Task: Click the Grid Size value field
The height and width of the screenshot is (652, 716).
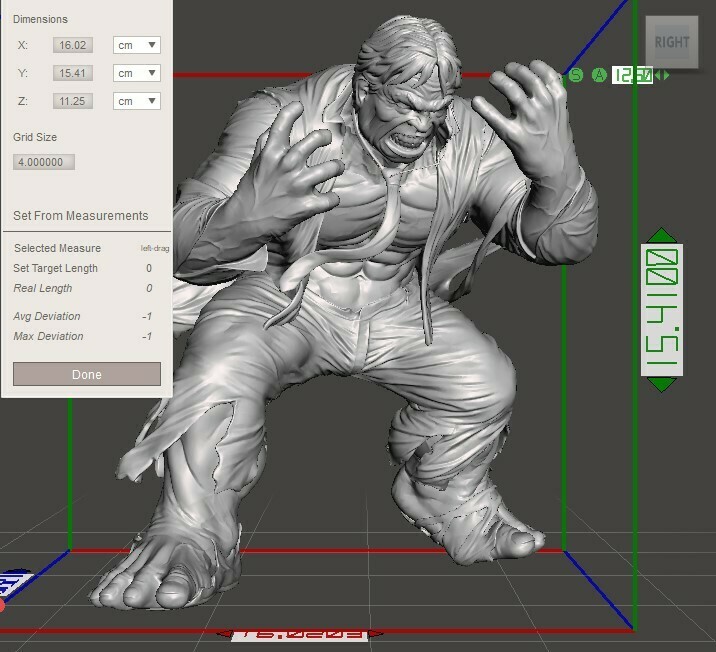Action: pyautogui.click(x=44, y=162)
